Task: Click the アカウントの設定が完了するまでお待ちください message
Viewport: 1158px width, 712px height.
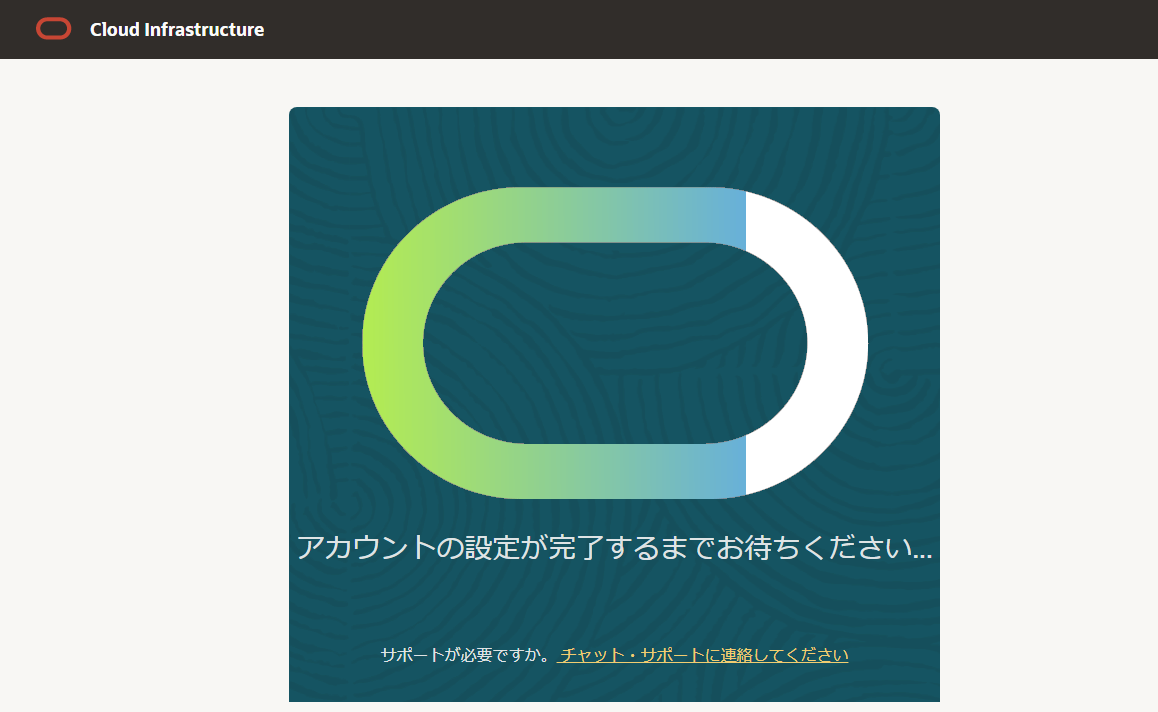Action: [614, 547]
